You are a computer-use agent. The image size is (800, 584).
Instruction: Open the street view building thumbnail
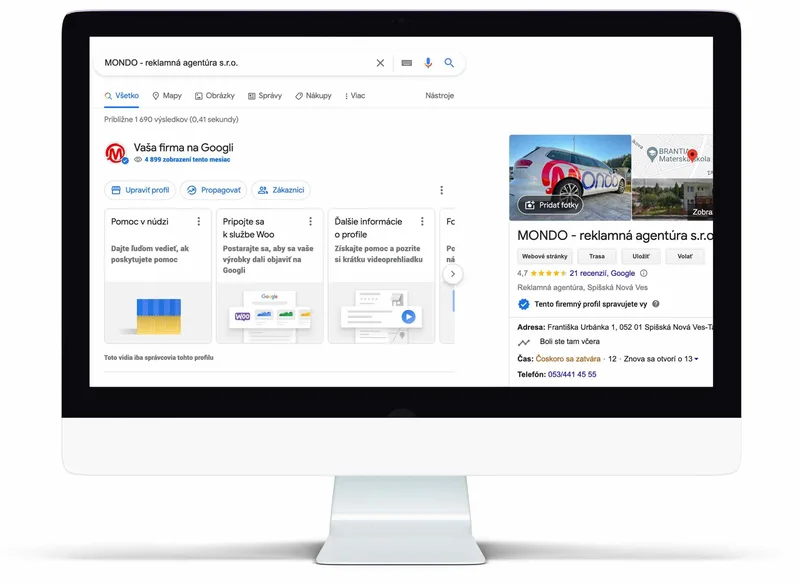coord(672,199)
